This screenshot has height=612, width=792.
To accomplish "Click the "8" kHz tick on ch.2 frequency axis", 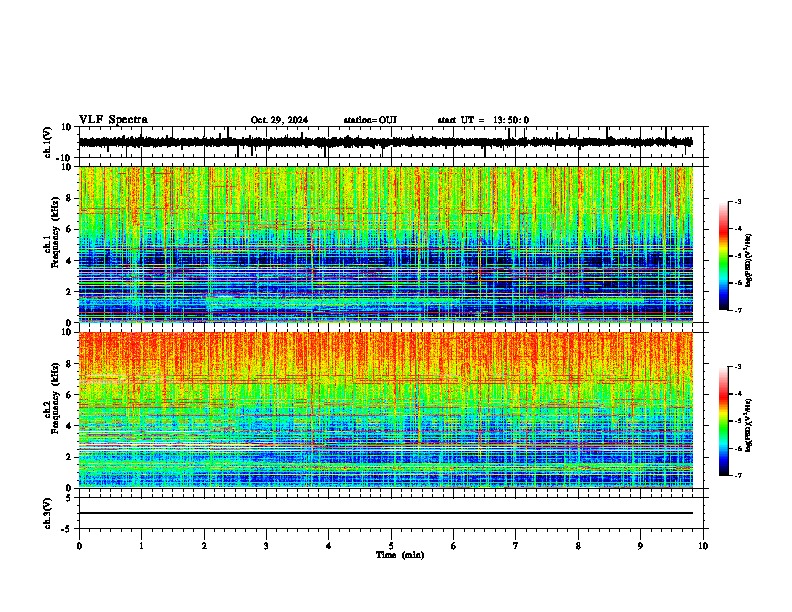I will click(69, 364).
